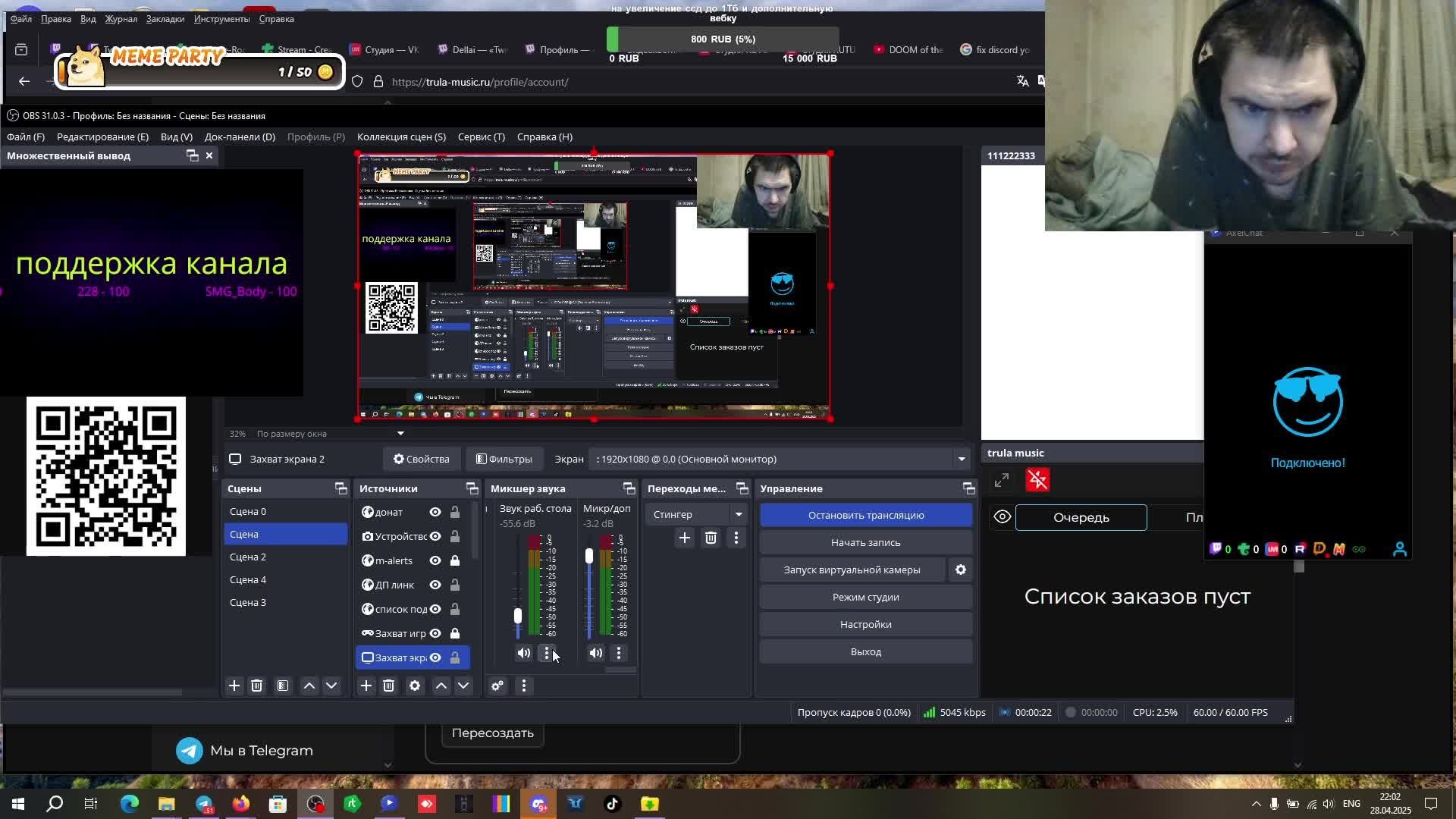Toggle visibility of Захват игр source

(435, 633)
